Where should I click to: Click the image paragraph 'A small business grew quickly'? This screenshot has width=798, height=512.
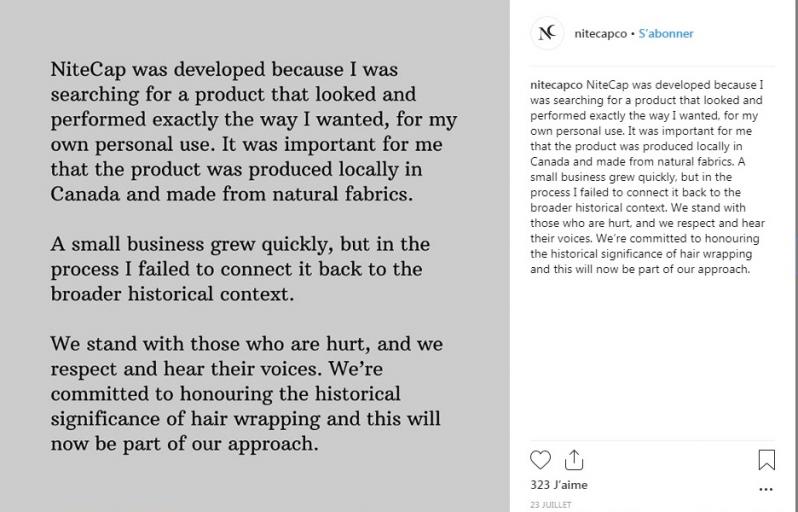point(240,269)
